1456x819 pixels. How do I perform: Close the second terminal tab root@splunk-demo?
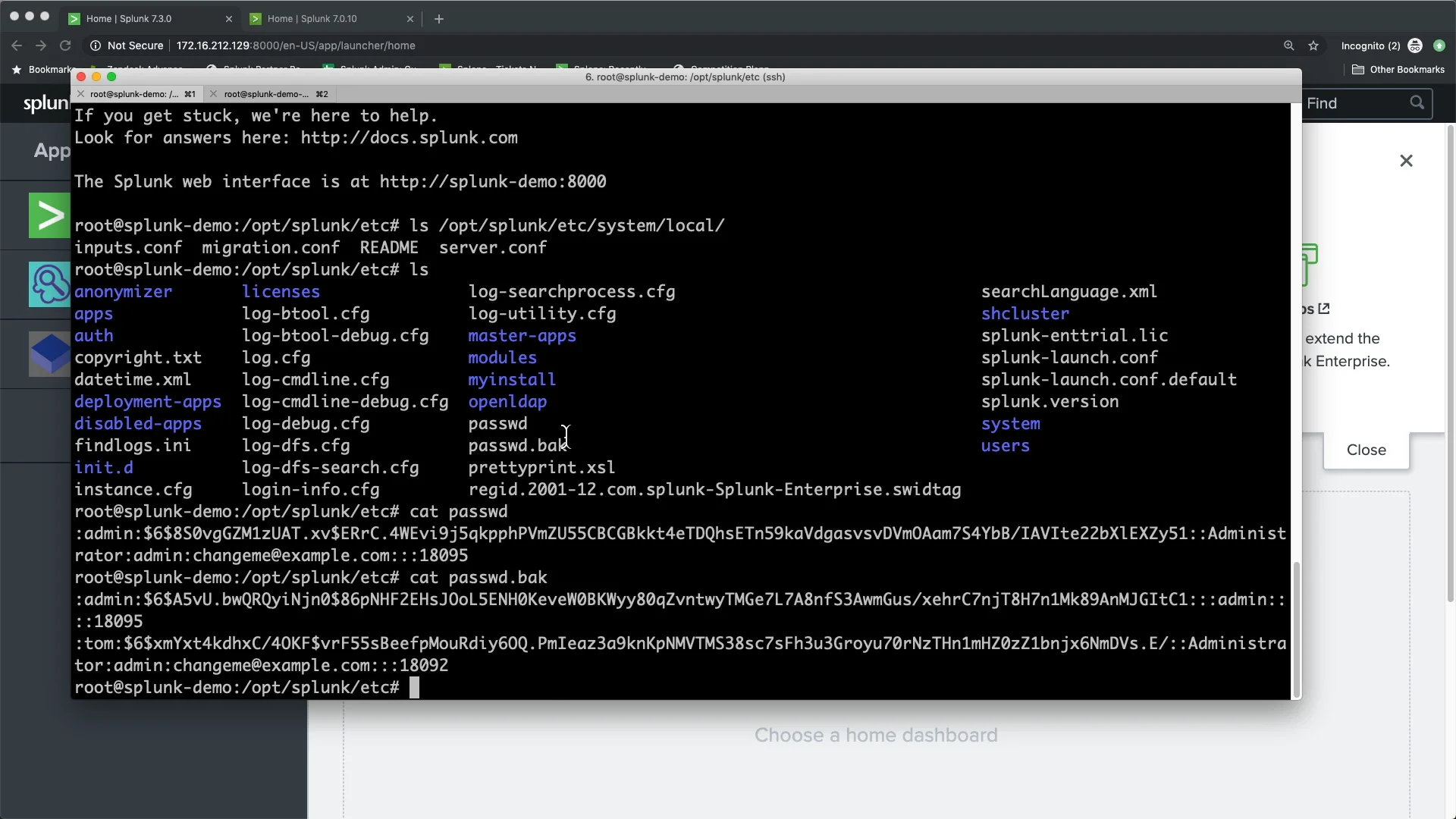[214, 94]
